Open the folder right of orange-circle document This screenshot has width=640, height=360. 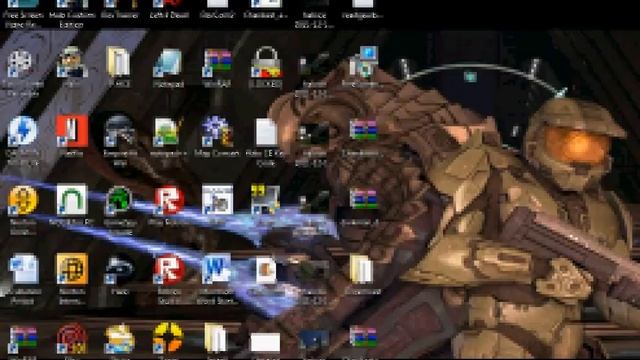pos(362,269)
